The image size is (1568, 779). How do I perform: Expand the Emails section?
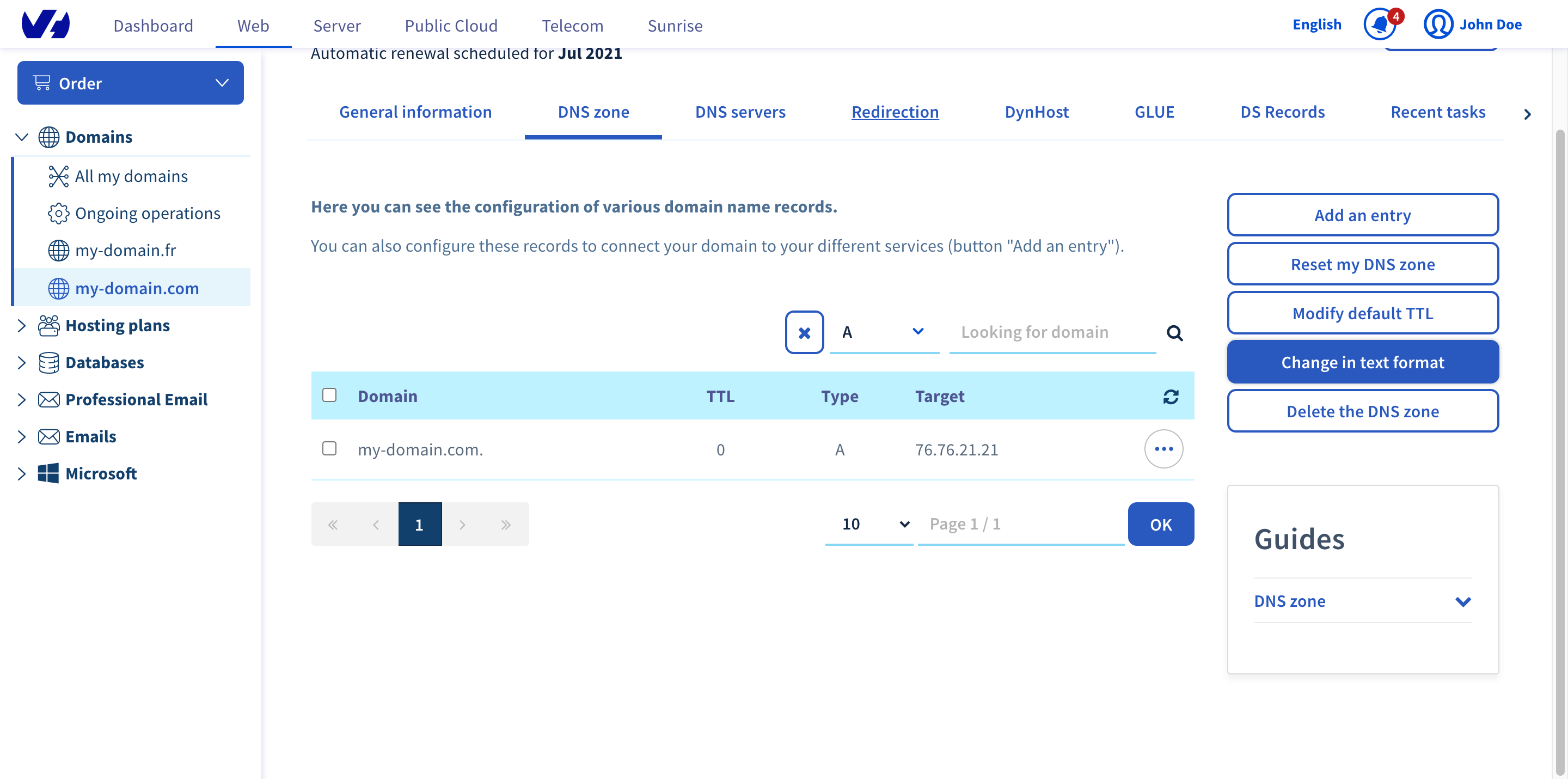(x=22, y=437)
